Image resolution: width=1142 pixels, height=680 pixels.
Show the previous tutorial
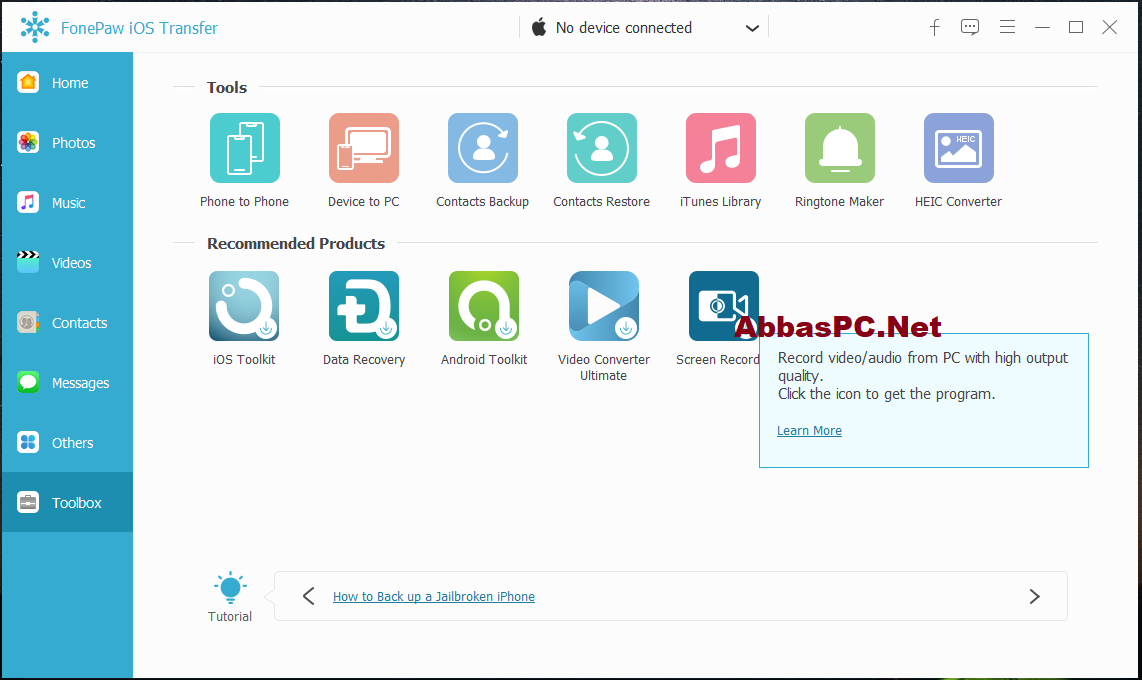click(309, 596)
